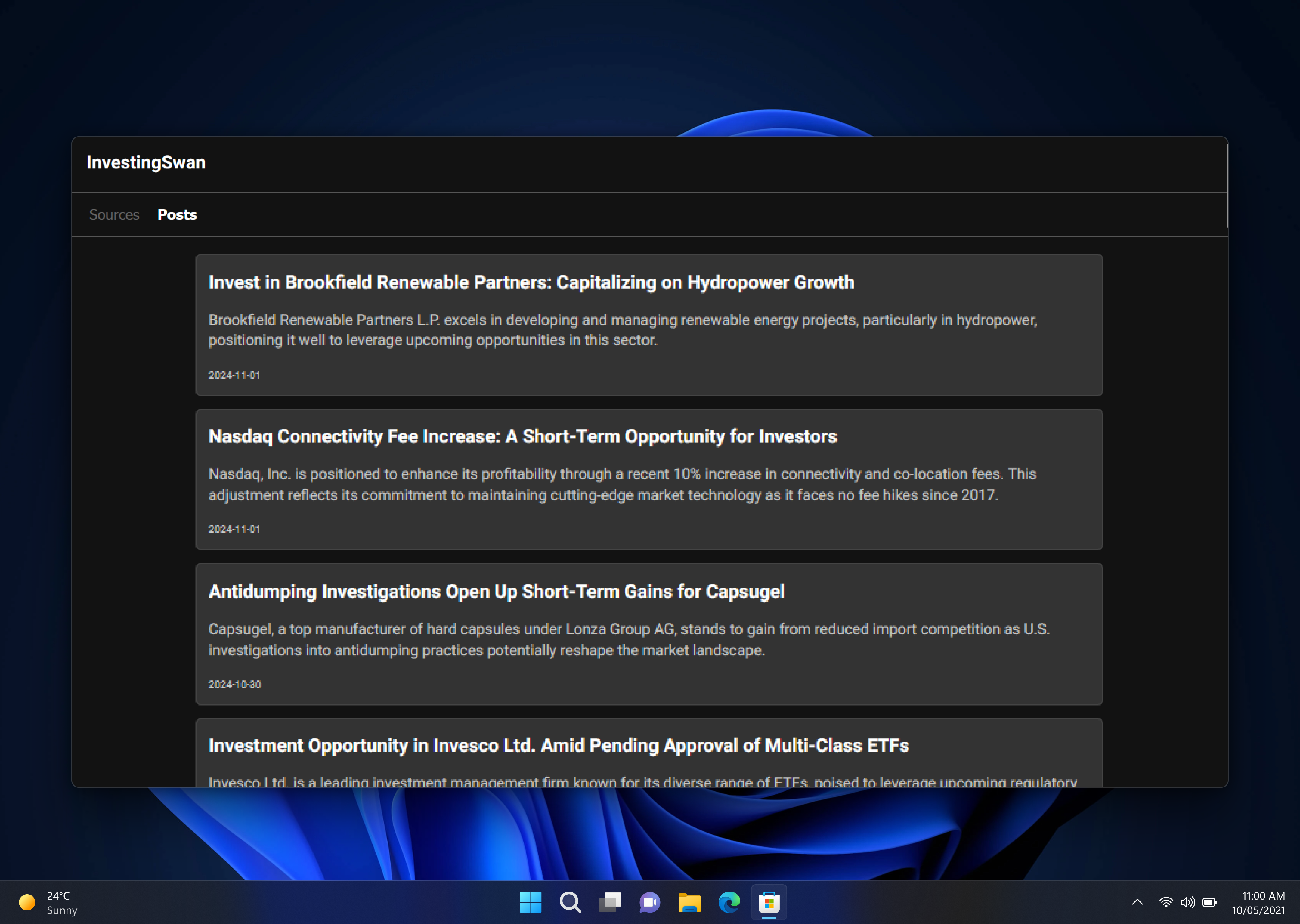Launch the Teams Chat taskbar icon
The height and width of the screenshot is (924, 1300).
point(649,902)
